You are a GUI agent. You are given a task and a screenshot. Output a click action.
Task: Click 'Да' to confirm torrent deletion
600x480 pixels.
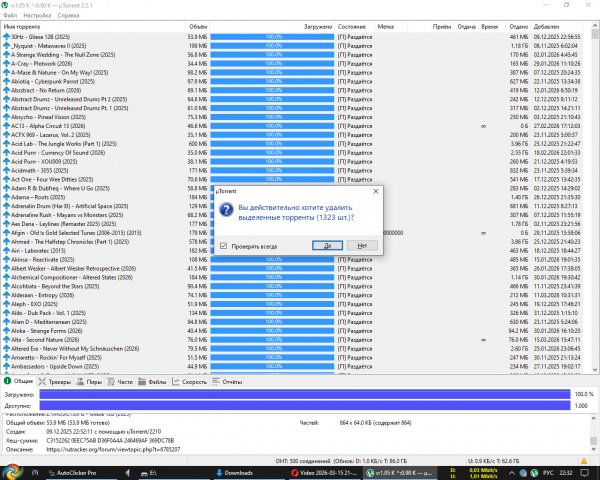point(328,244)
